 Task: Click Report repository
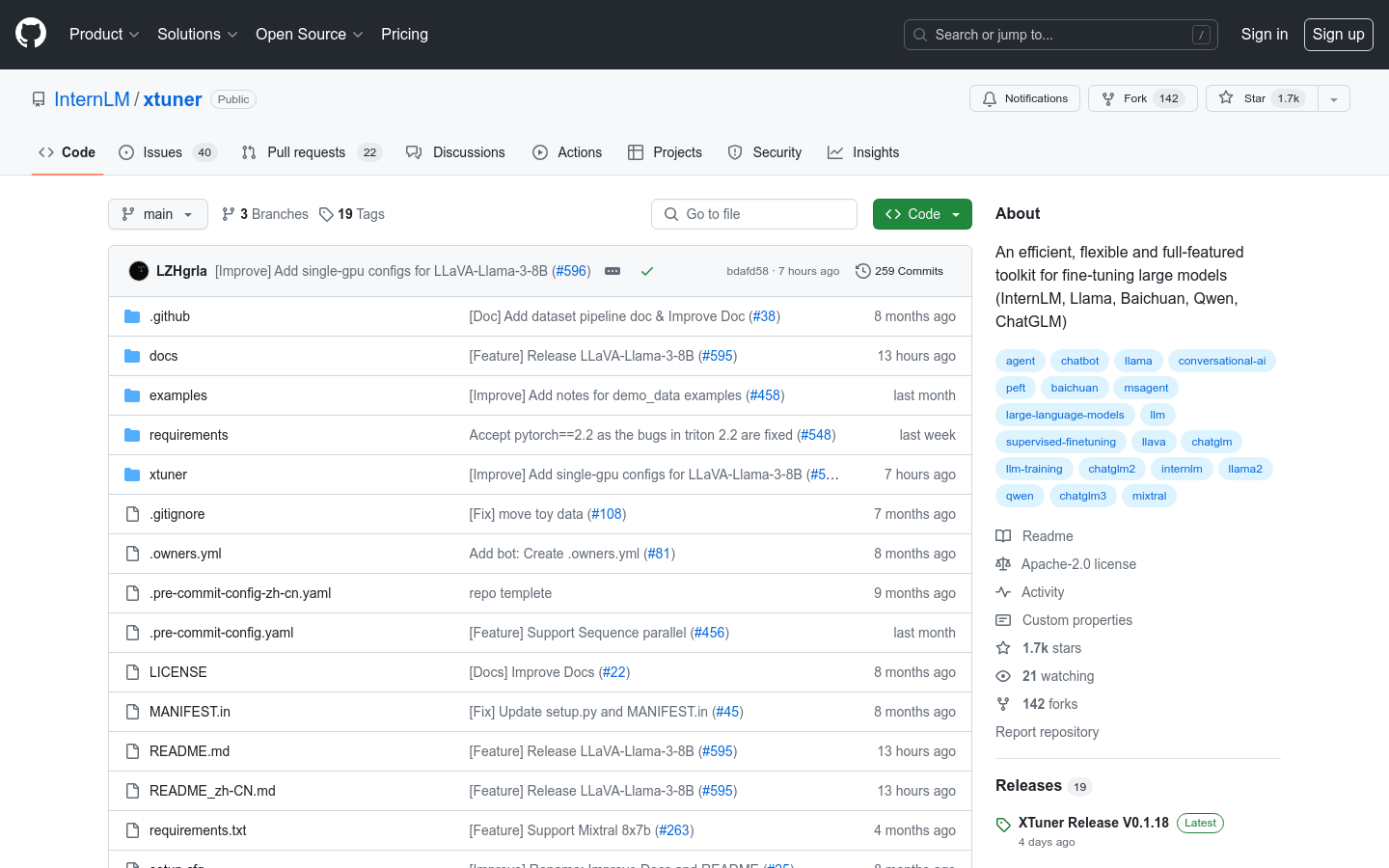[1047, 732]
